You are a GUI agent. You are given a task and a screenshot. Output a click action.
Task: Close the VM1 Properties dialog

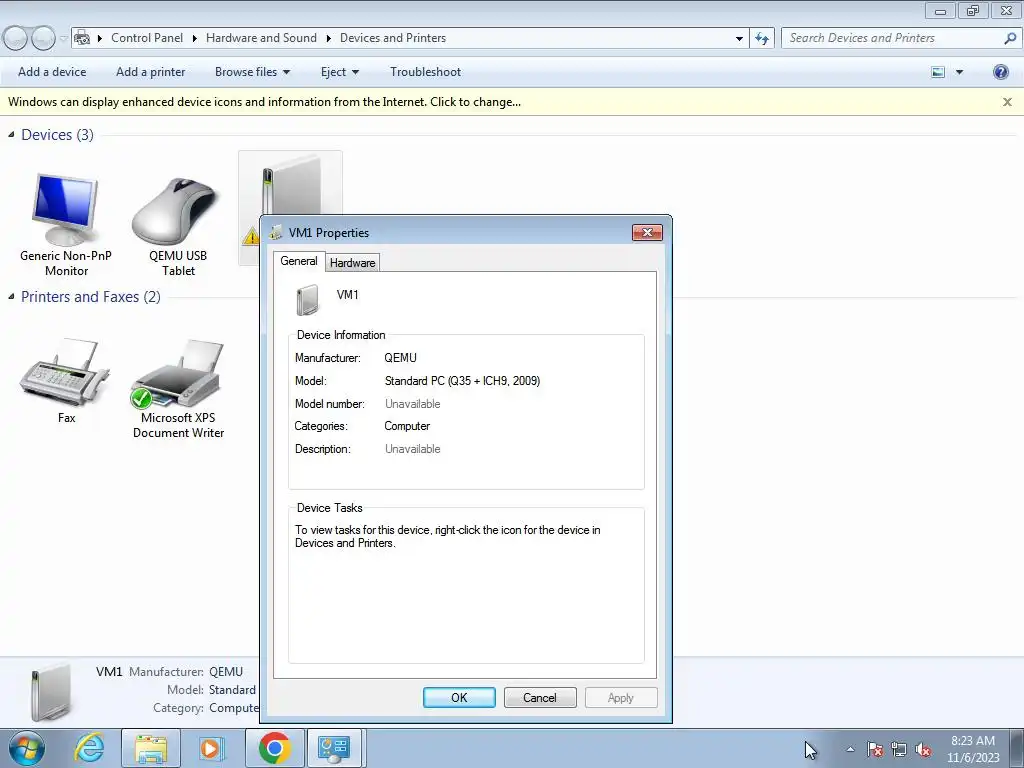pyautogui.click(x=647, y=232)
